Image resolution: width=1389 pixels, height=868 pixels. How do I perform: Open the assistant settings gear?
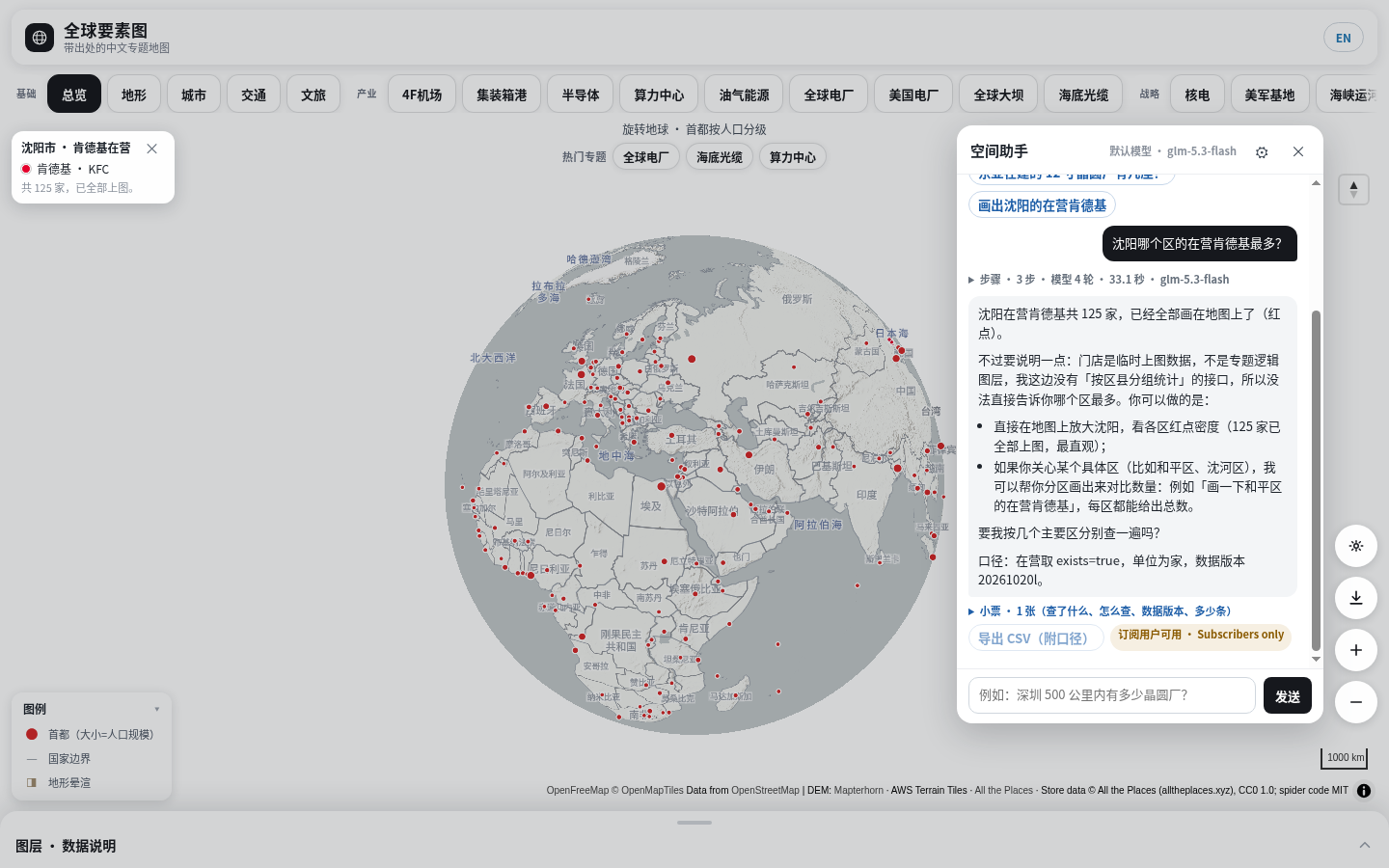(x=1262, y=152)
